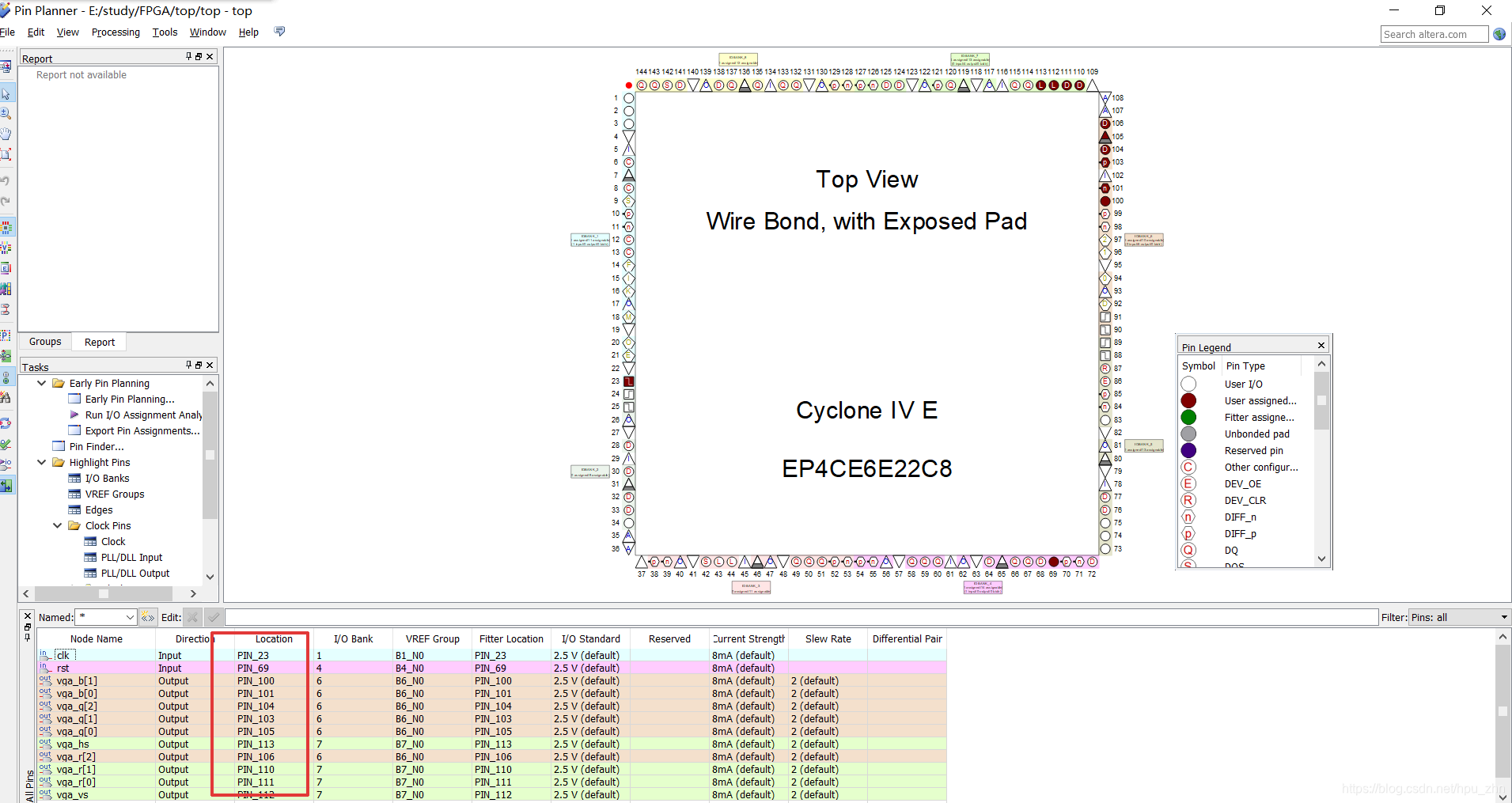Click the blue P pin toolbar icon
The height and width of the screenshot is (803, 1512).
6,336
